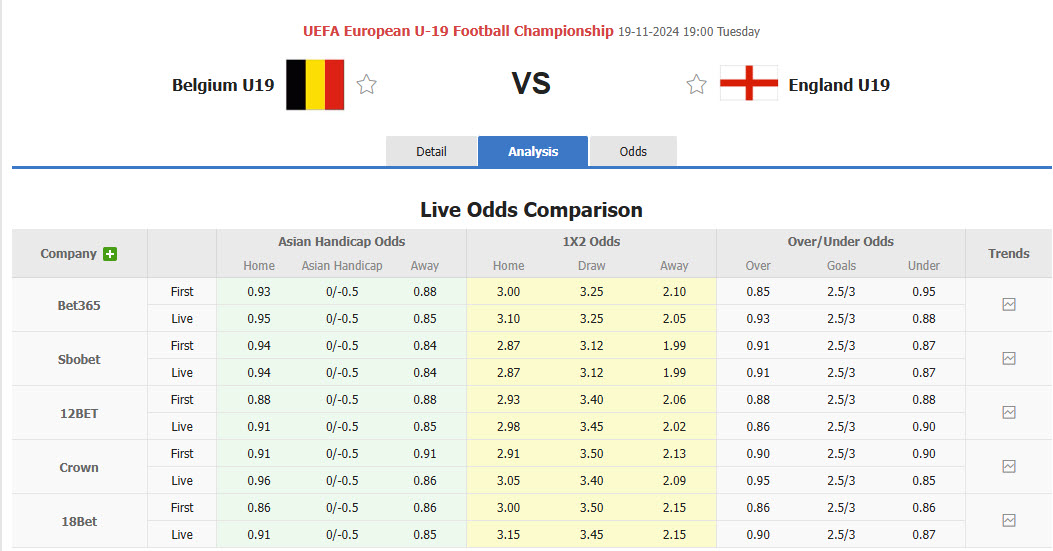This screenshot has height=551, width=1053.
Task: Click the Sbobet company name
Action: click(x=79, y=359)
